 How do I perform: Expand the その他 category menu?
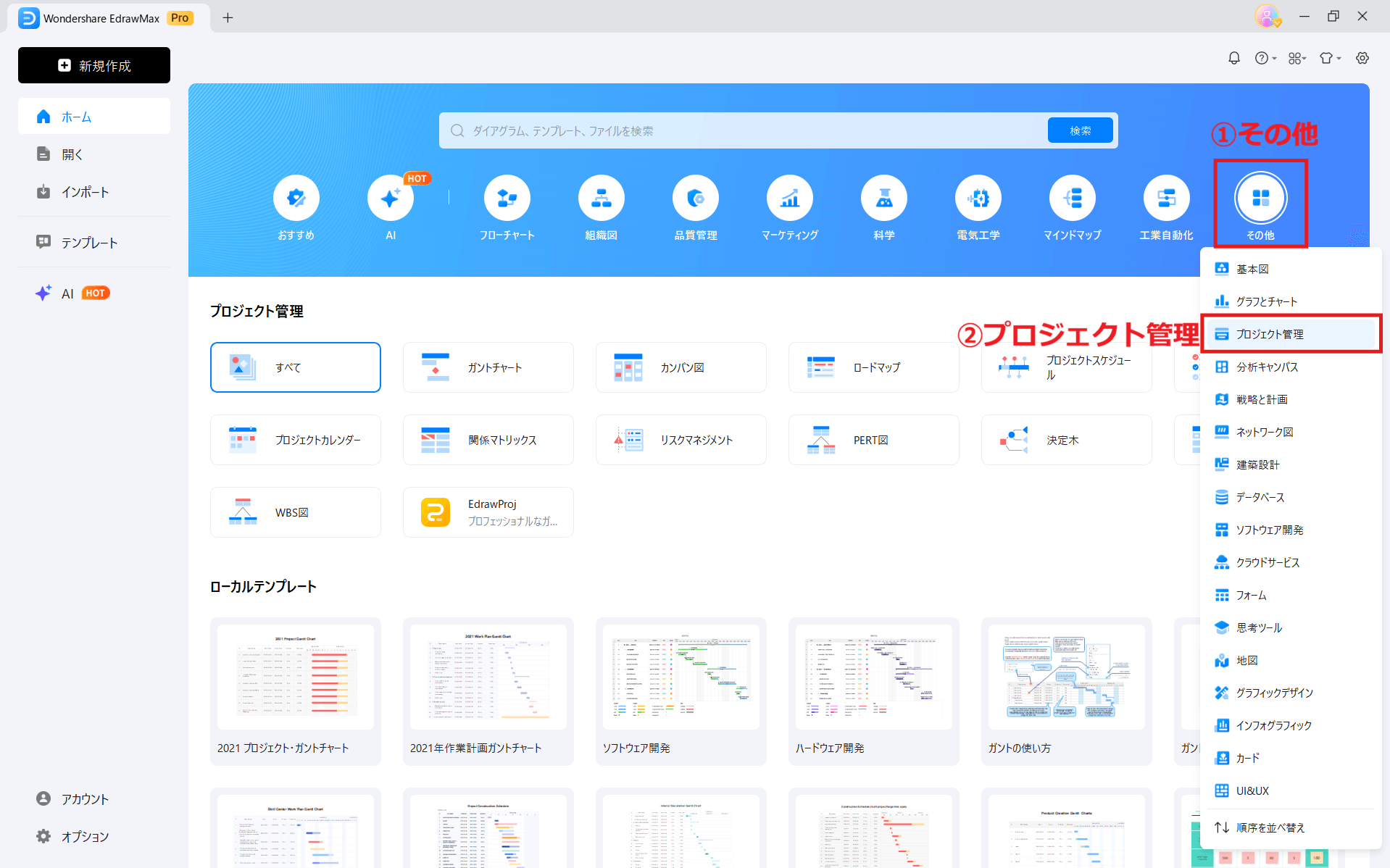(x=1260, y=197)
